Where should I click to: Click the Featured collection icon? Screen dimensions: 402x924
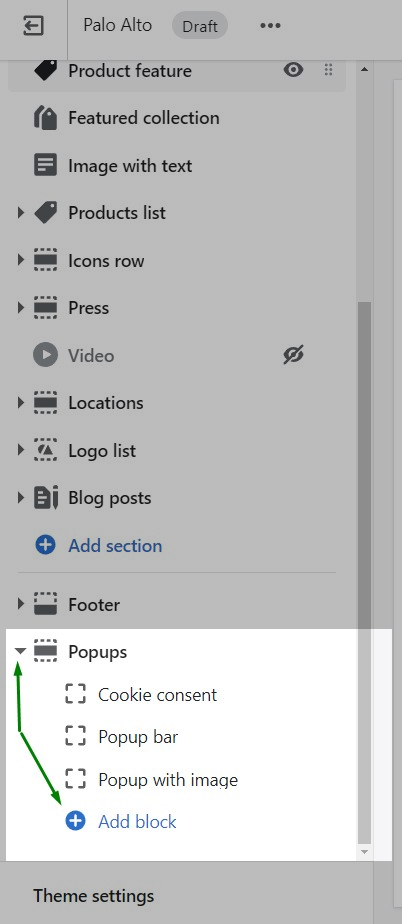(45, 118)
